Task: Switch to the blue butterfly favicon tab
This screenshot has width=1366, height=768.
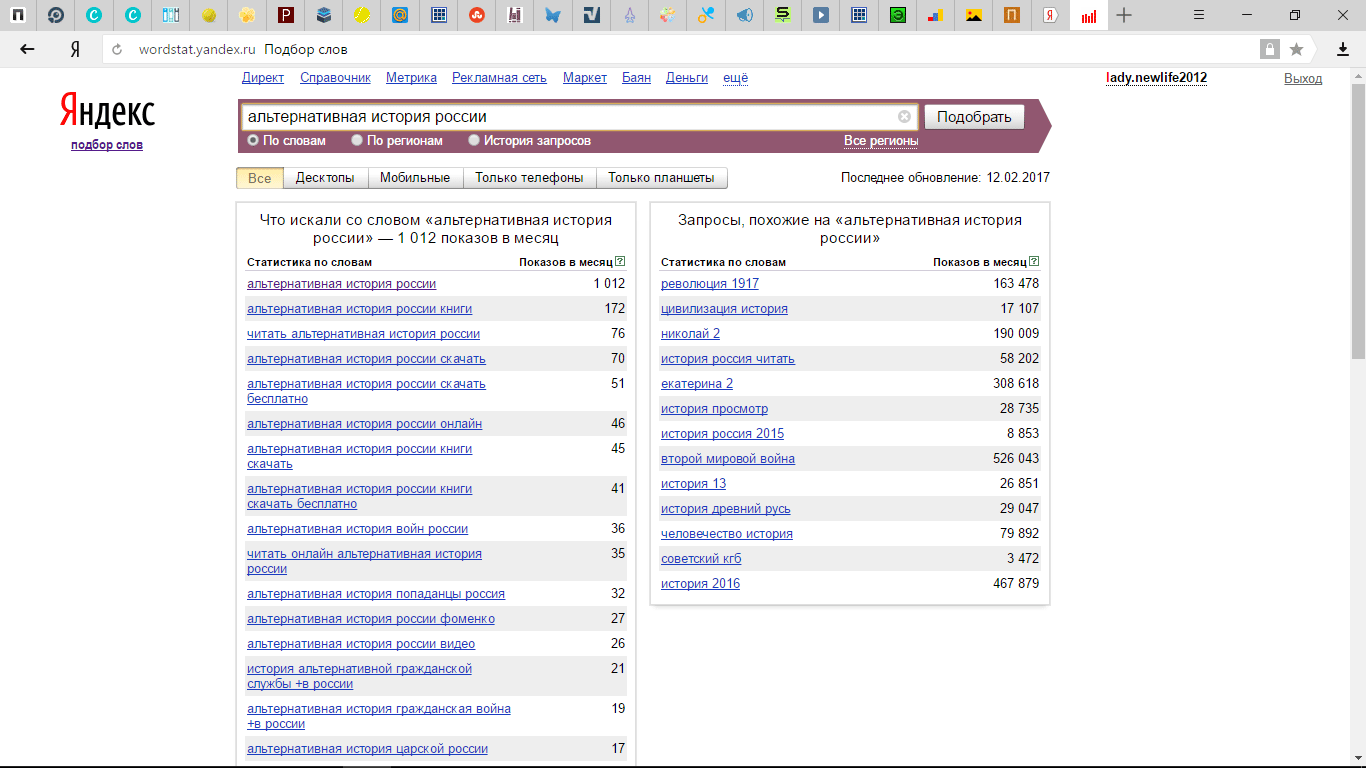Action: (553, 15)
